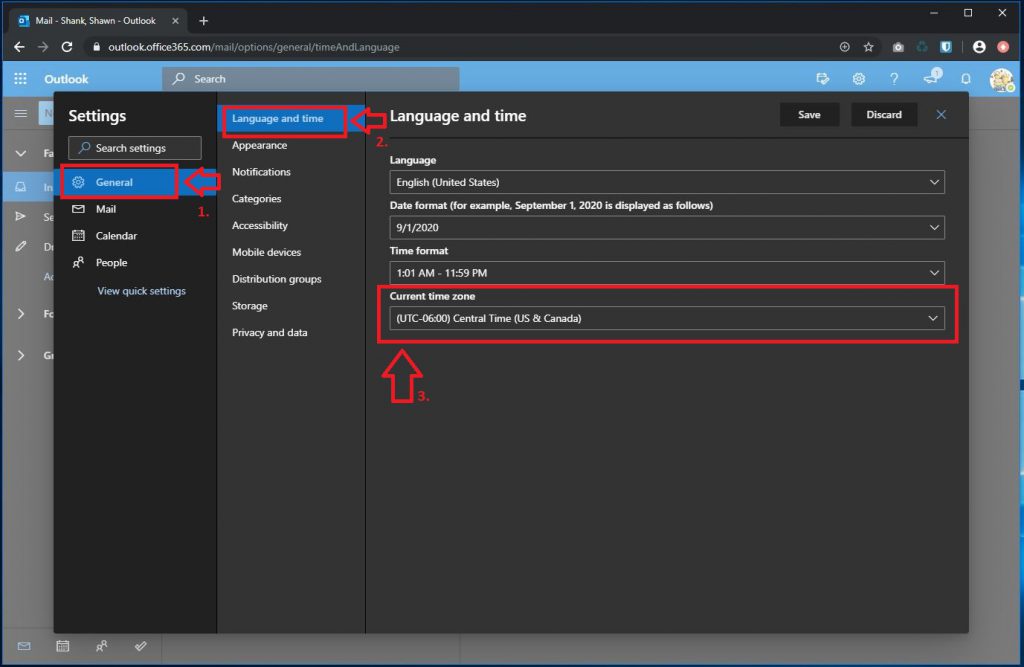This screenshot has width=1024, height=667.
Task: Bookmark this page with the star icon
Action: coord(868,47)
